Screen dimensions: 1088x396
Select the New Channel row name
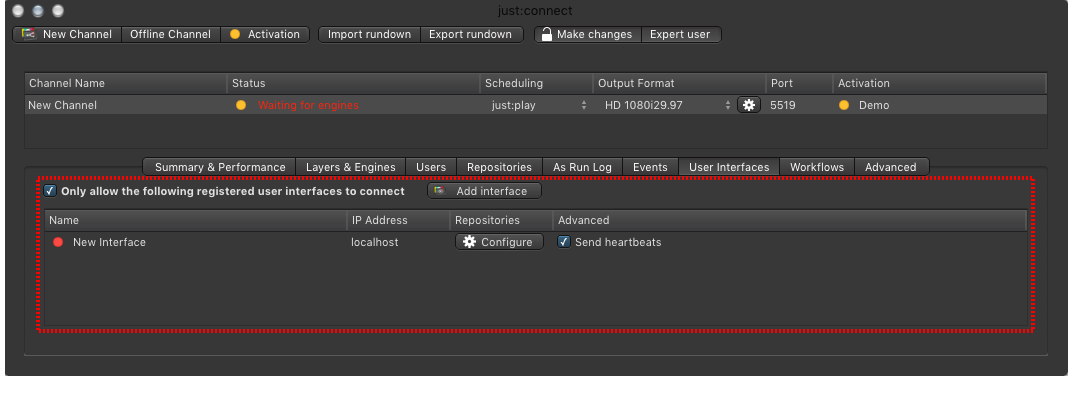coord(62,105)
